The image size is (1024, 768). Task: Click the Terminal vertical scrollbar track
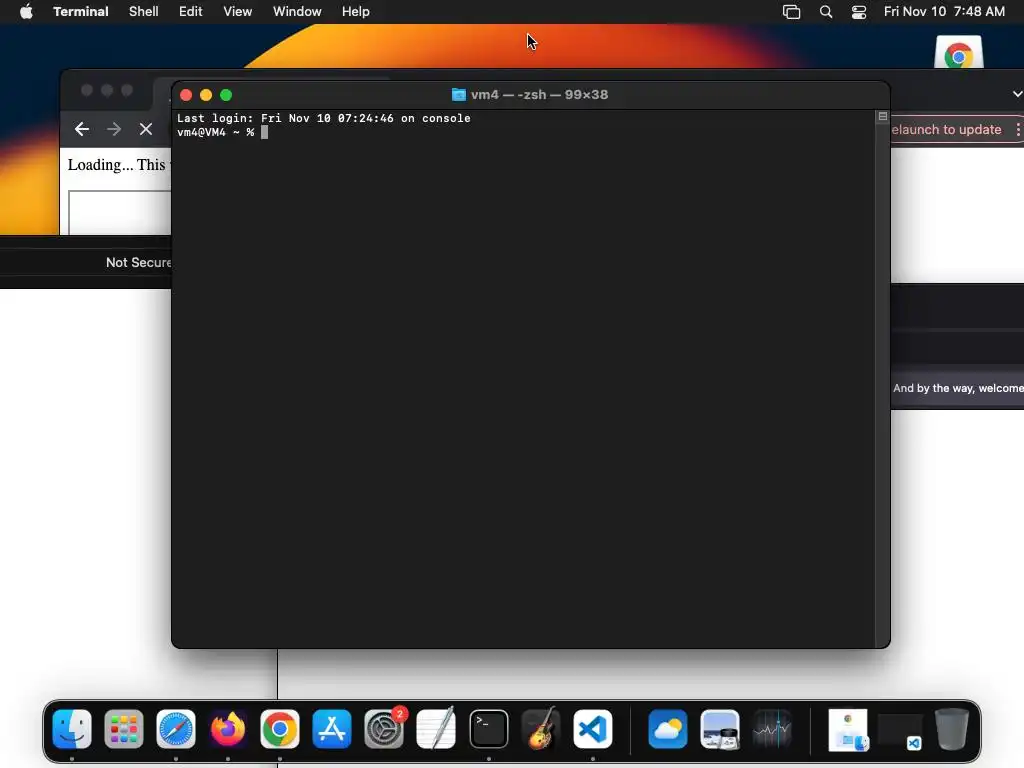[883, 384]
